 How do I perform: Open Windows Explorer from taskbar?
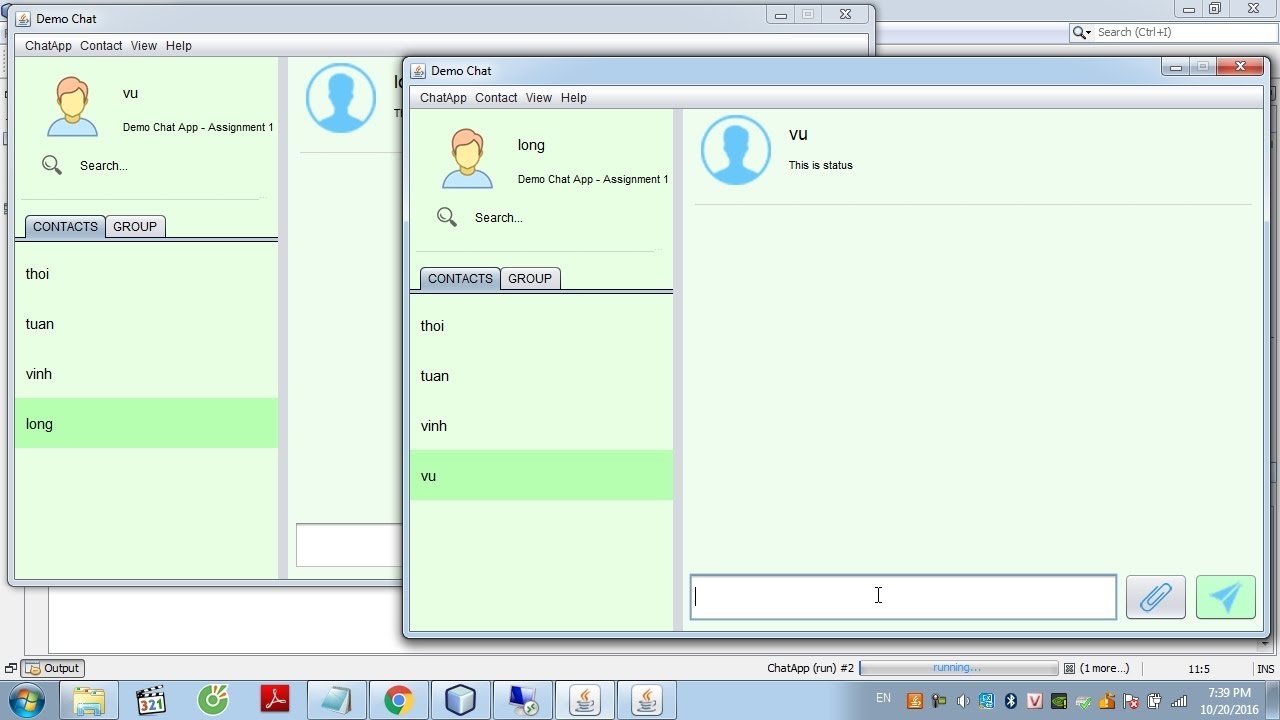(x=89, y=699)
